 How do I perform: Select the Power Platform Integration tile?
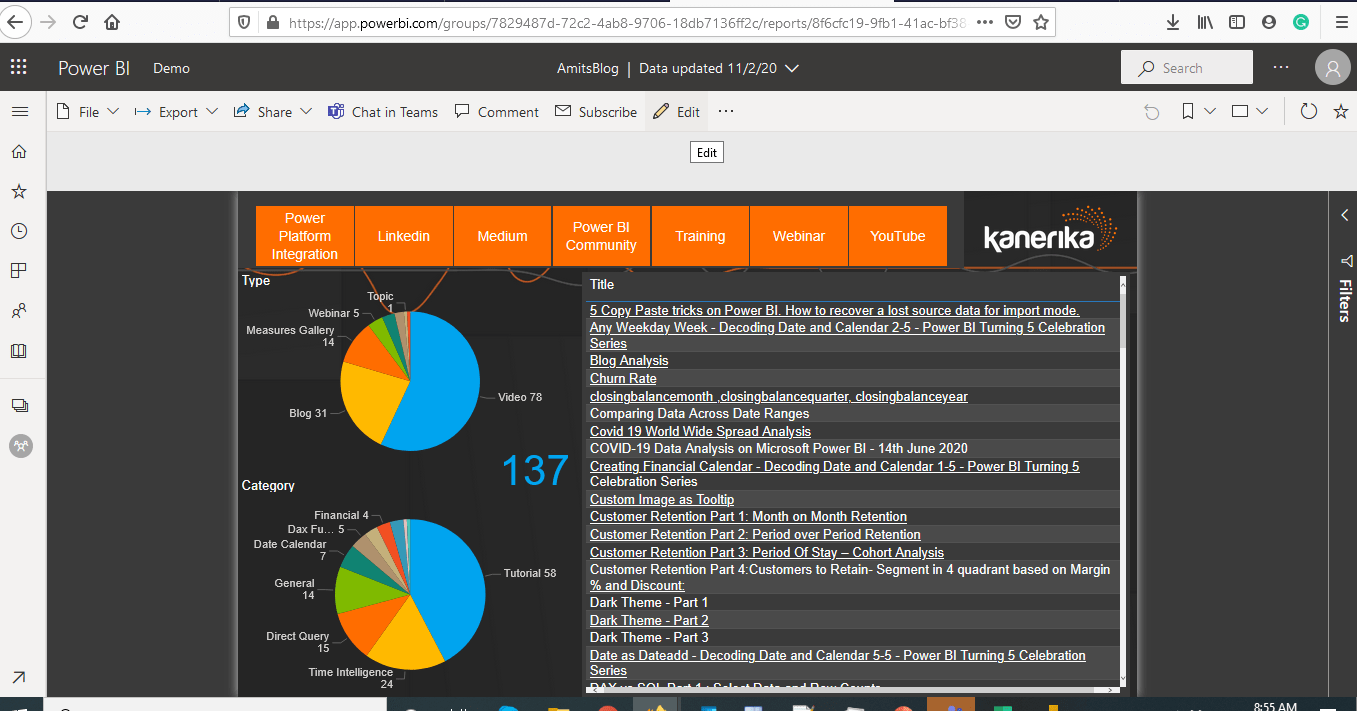pyautogui.click(x=305, y=236)
